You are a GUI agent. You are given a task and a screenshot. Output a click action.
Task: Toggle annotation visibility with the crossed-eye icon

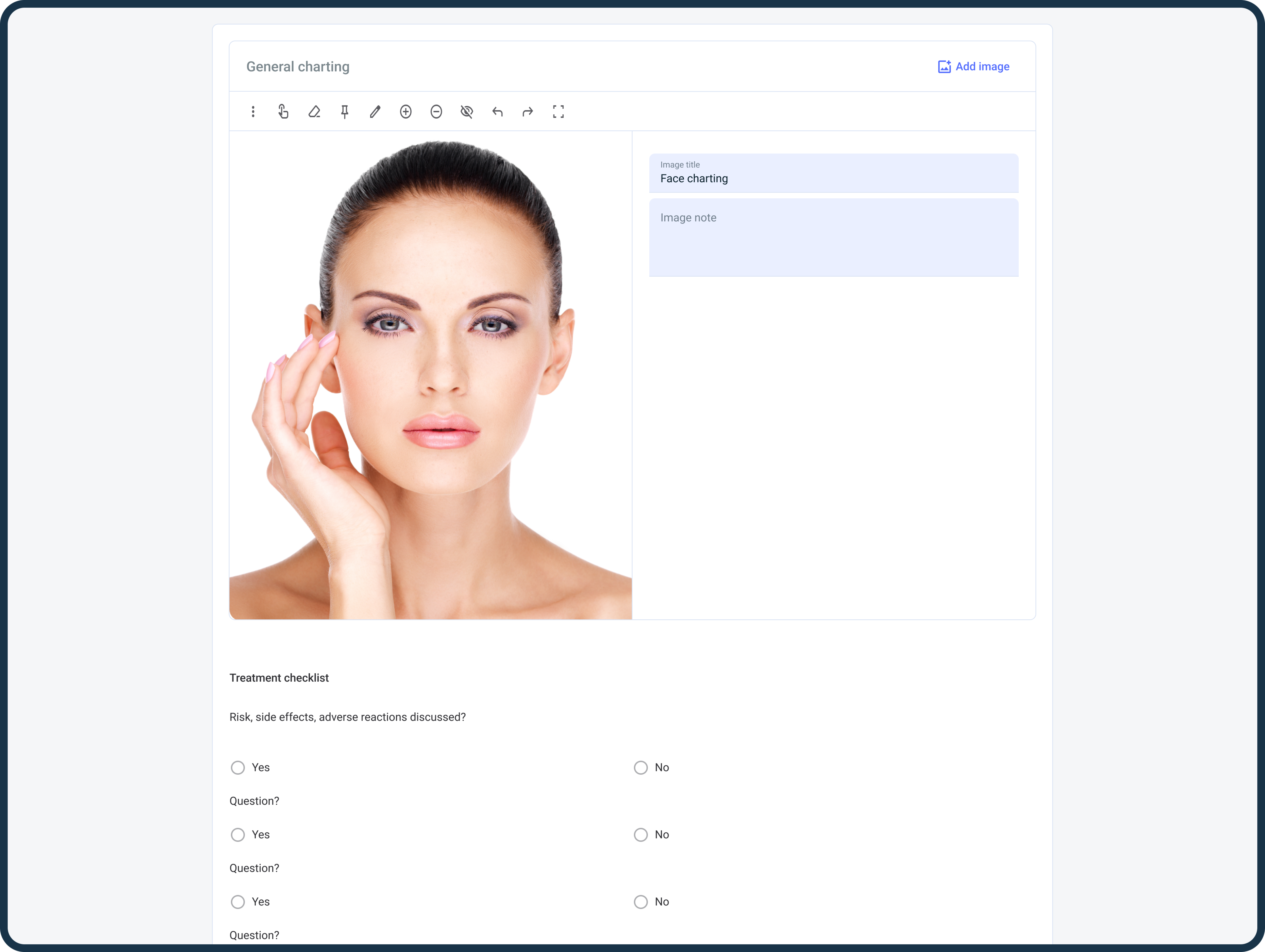pyautogui.click(x=467, y=112)
